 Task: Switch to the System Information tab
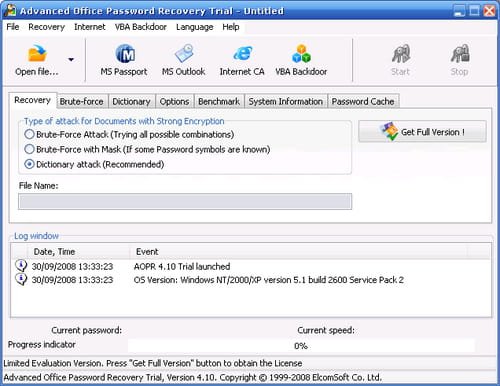286,101
